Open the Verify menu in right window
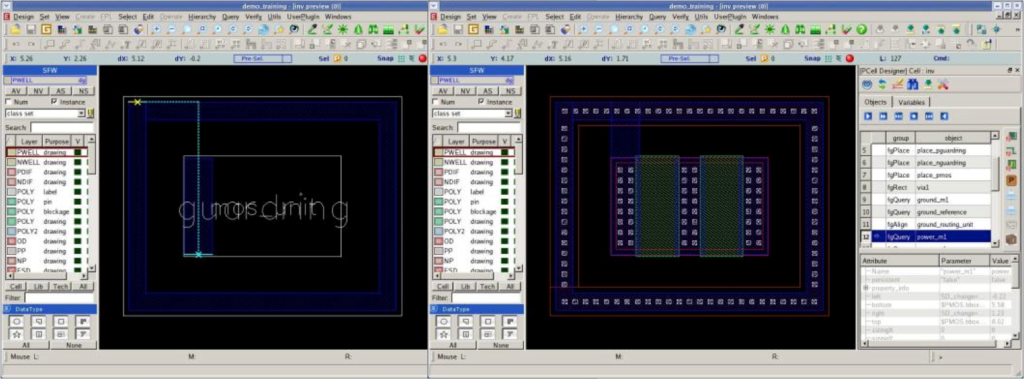The width and height of the screenshot is (1024, 379). (680, 16)
